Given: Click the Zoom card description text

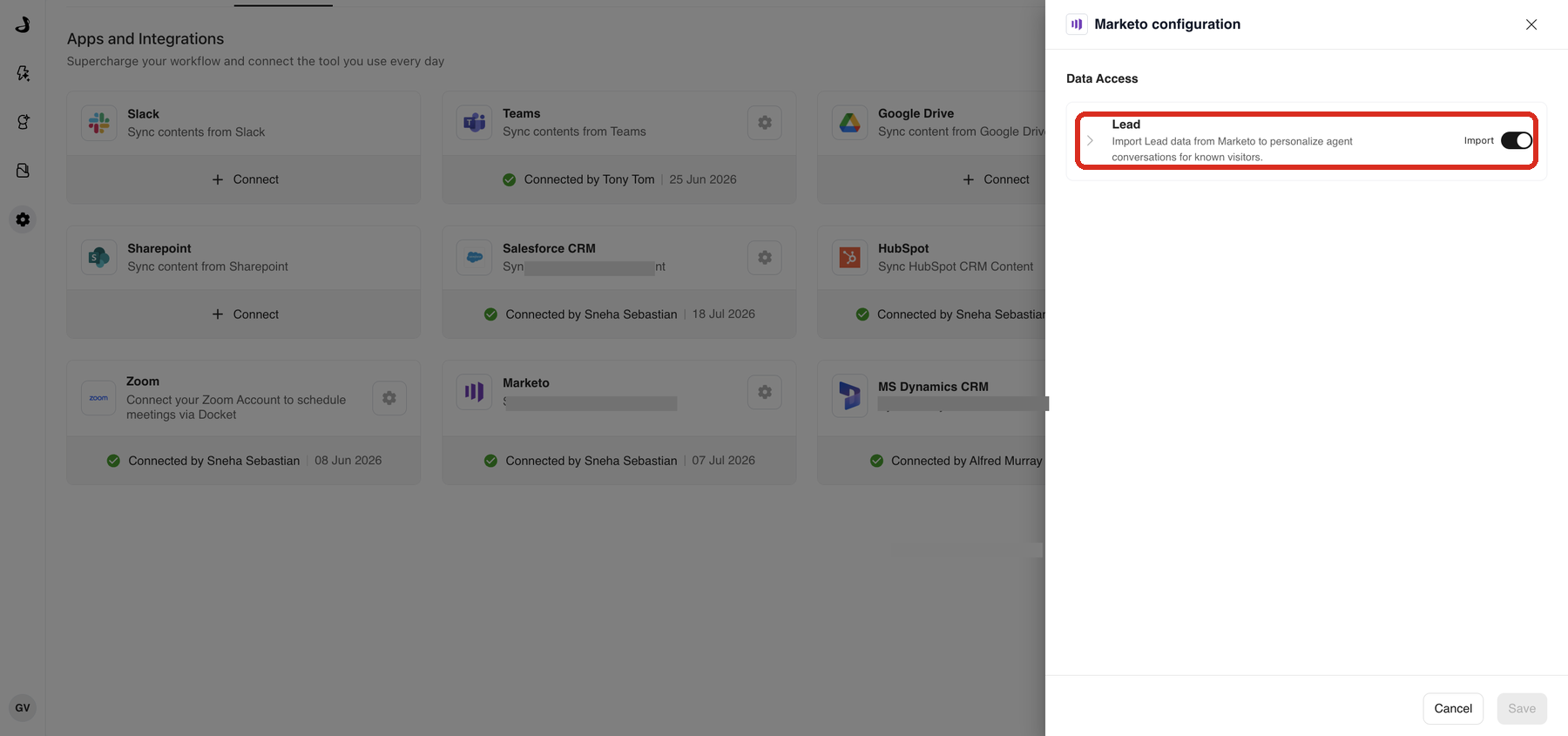Looking at the screenshot, I should tap(236, 408).
